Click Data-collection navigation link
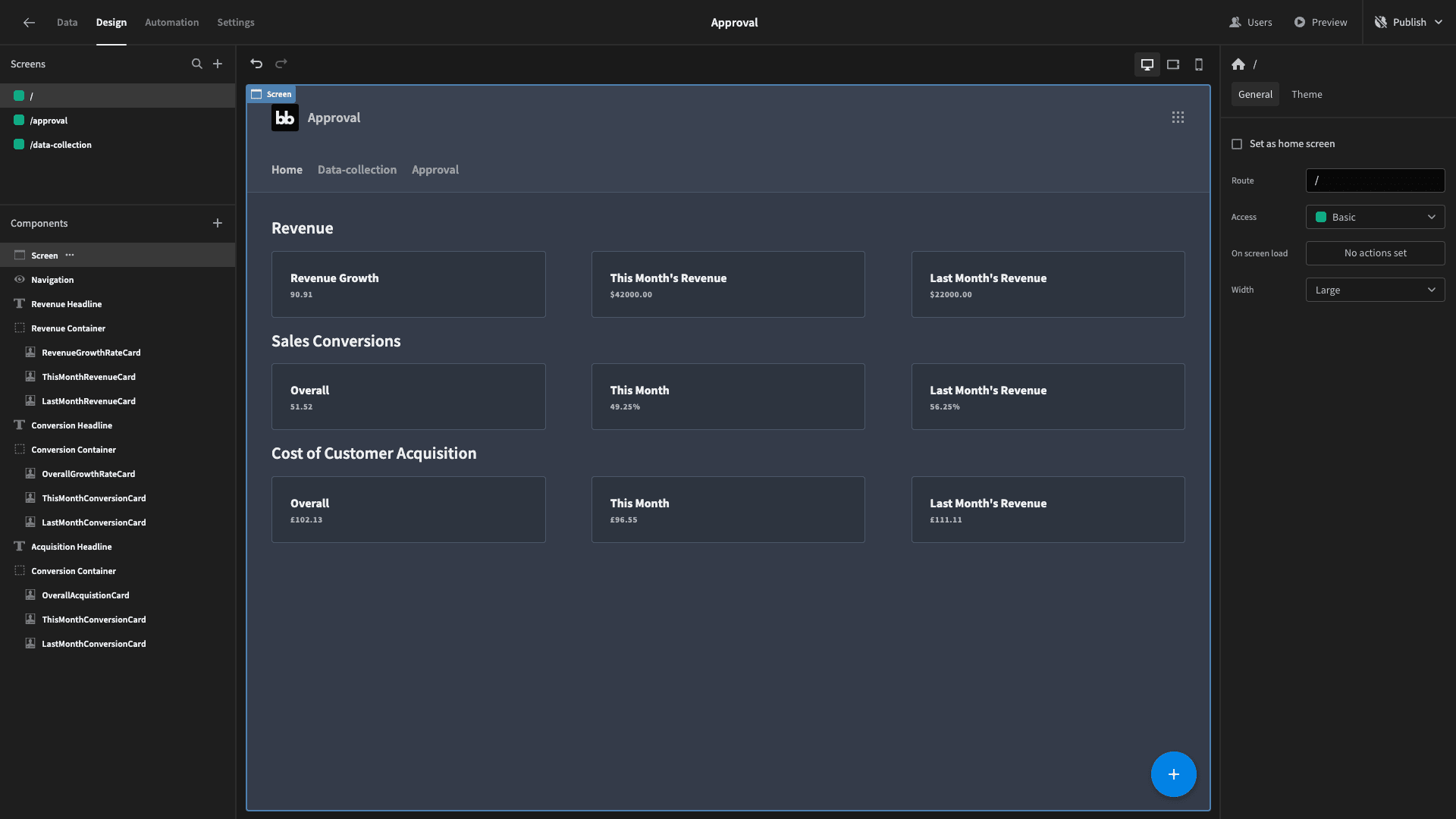1456x819 pixels. click(x=357, y=170)
